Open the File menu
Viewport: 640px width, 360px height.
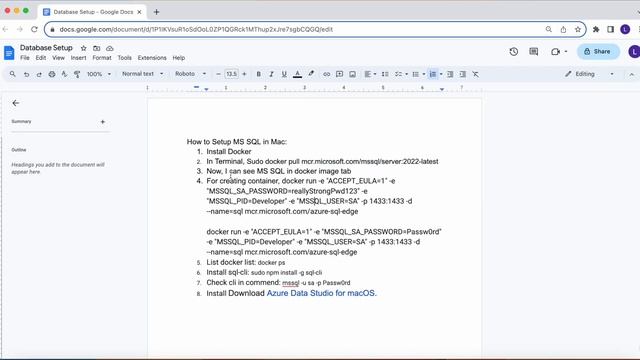[x=25, y=58]
